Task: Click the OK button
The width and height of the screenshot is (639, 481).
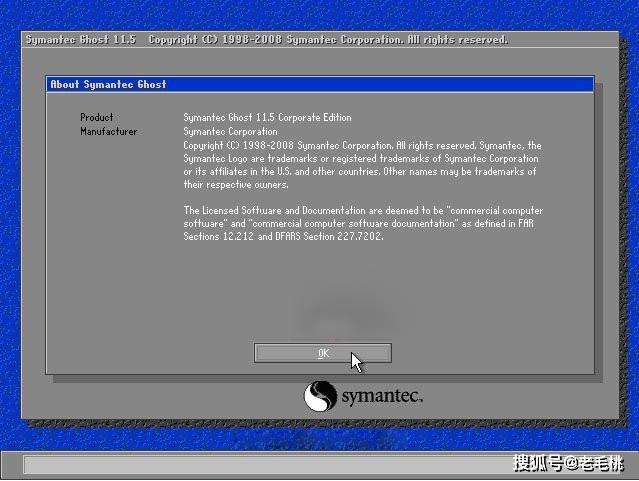Action: pyautogui.click(x=323, y=353)
